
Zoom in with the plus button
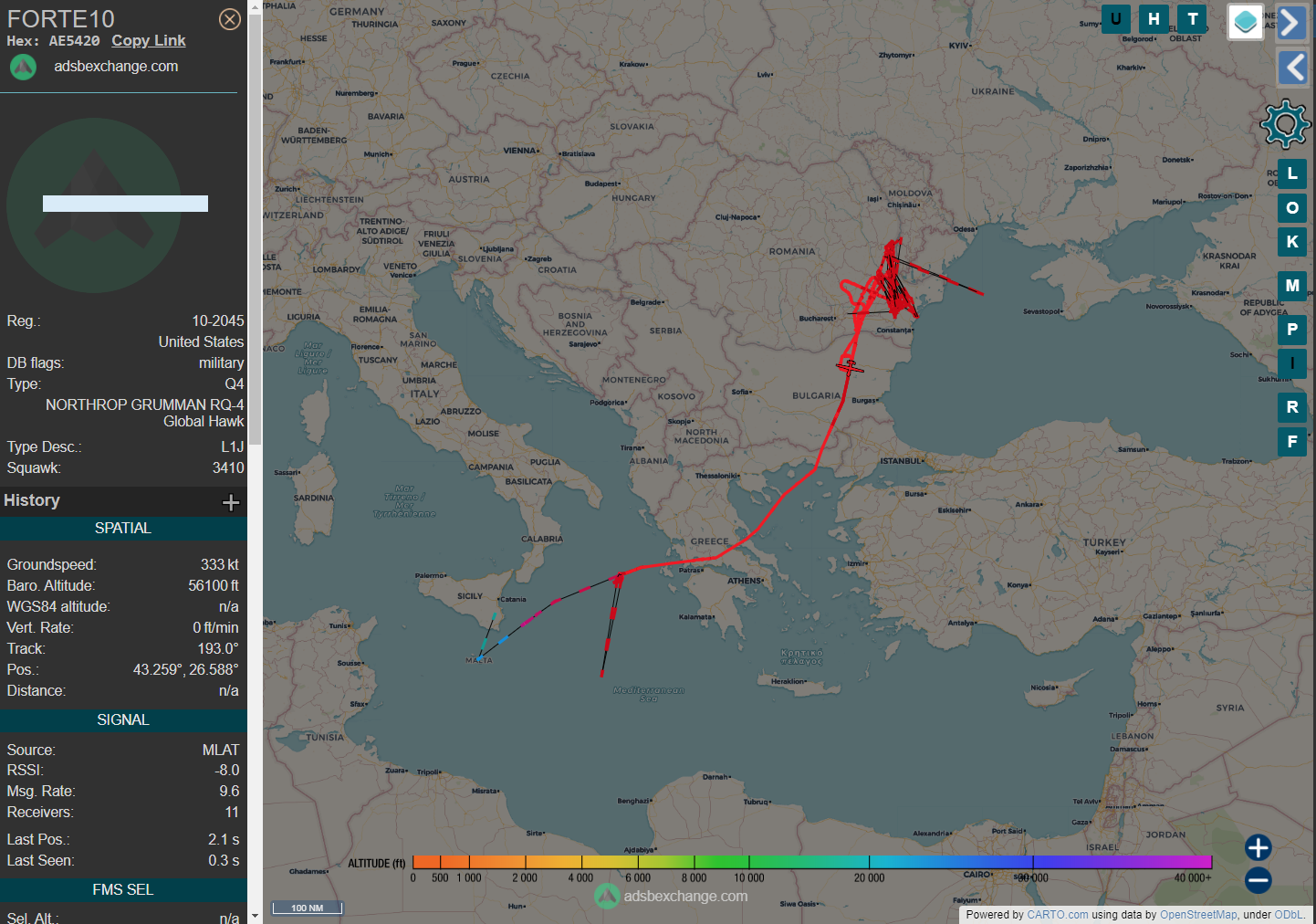tap(1259, 847)
